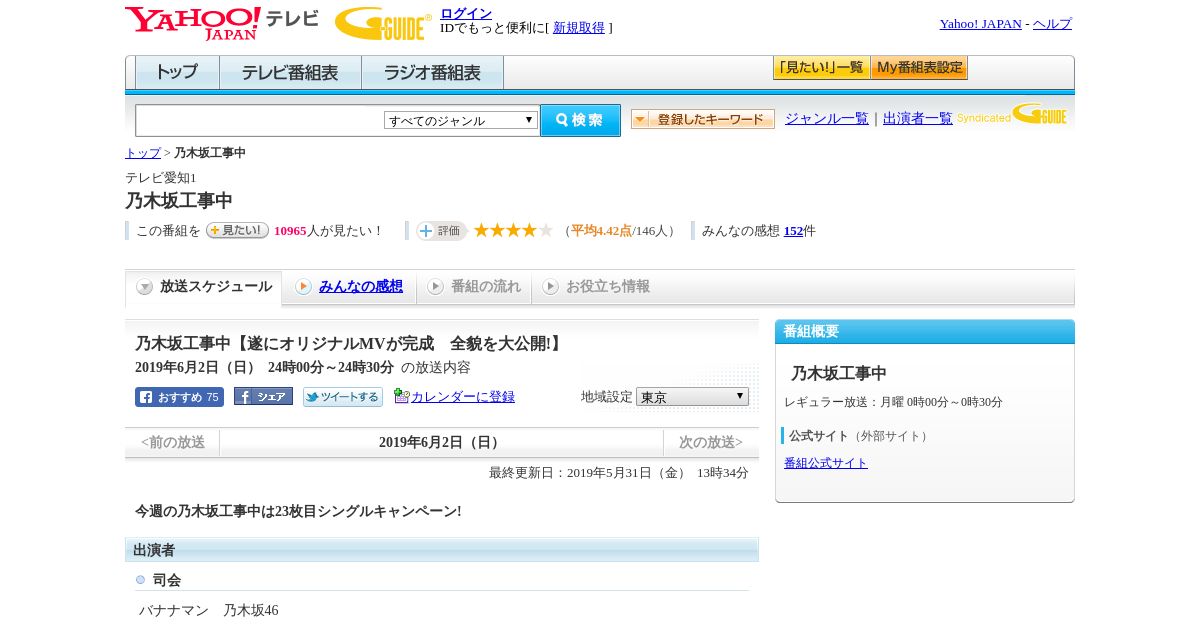Open the すべてのジャンル genre dropdown
This screenshot has height=630, width=1200.
(x=461, y=120)
